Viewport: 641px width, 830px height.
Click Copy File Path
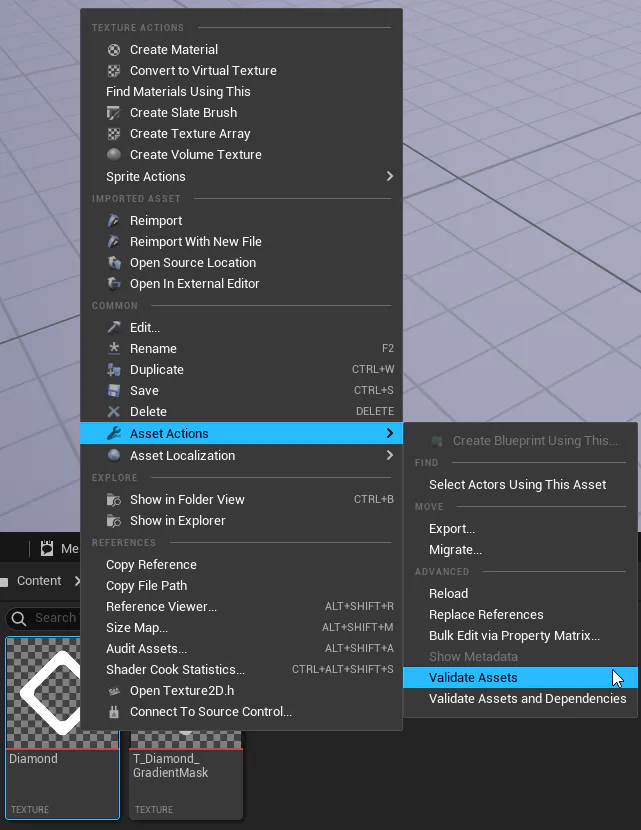point(146,586)
